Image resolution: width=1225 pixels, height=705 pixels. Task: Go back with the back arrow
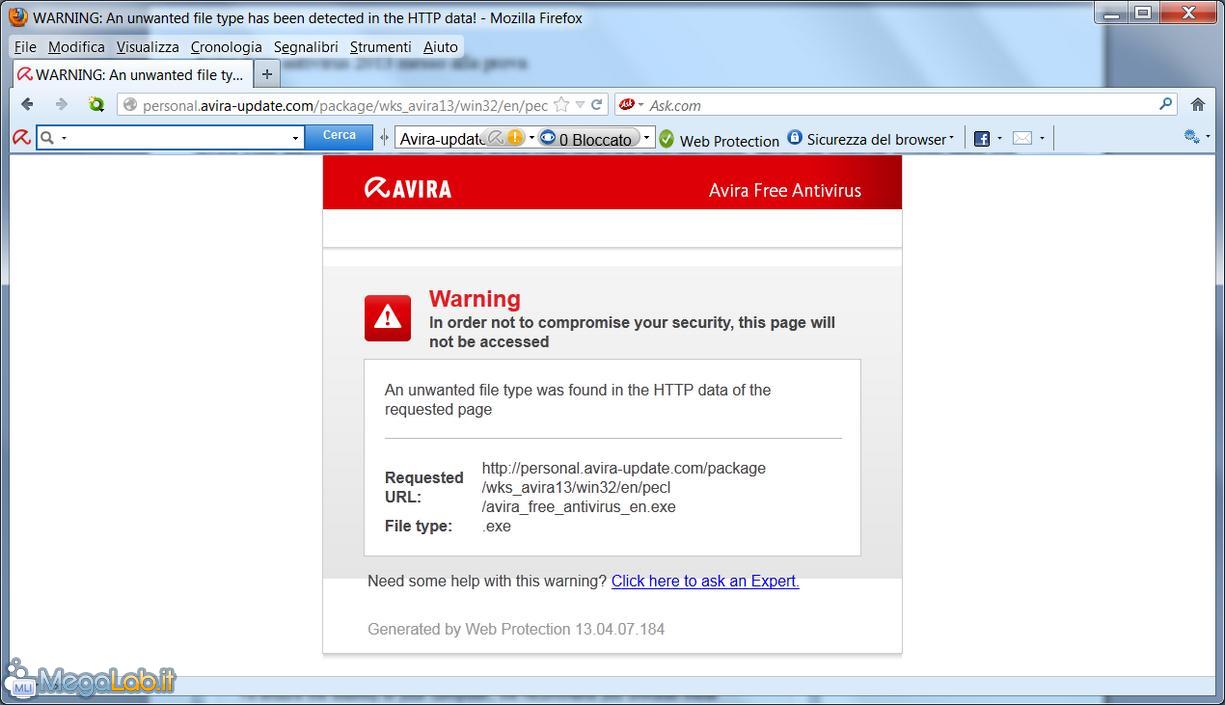click(27, 104)
